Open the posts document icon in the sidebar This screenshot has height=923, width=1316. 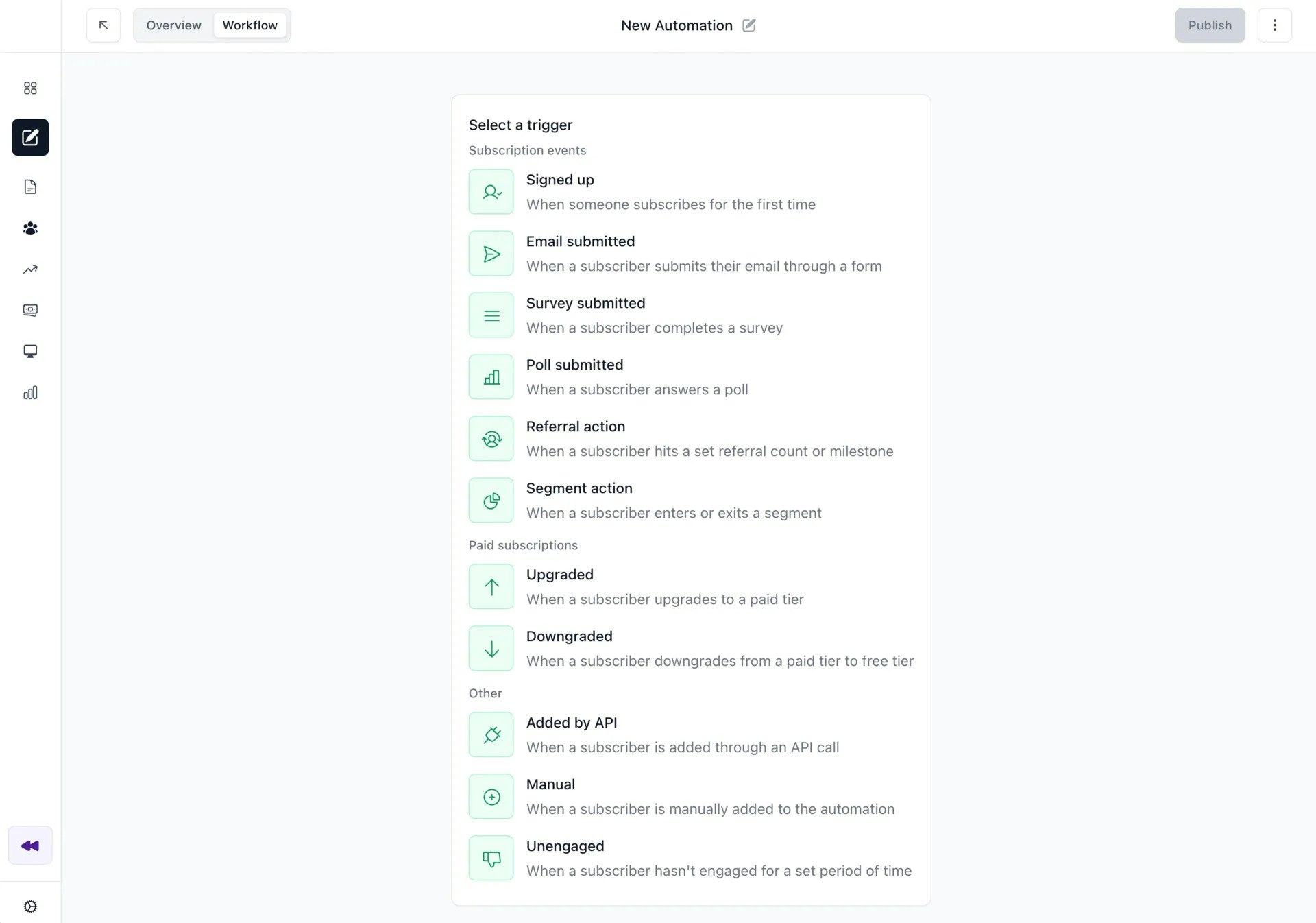click(30, 187)
